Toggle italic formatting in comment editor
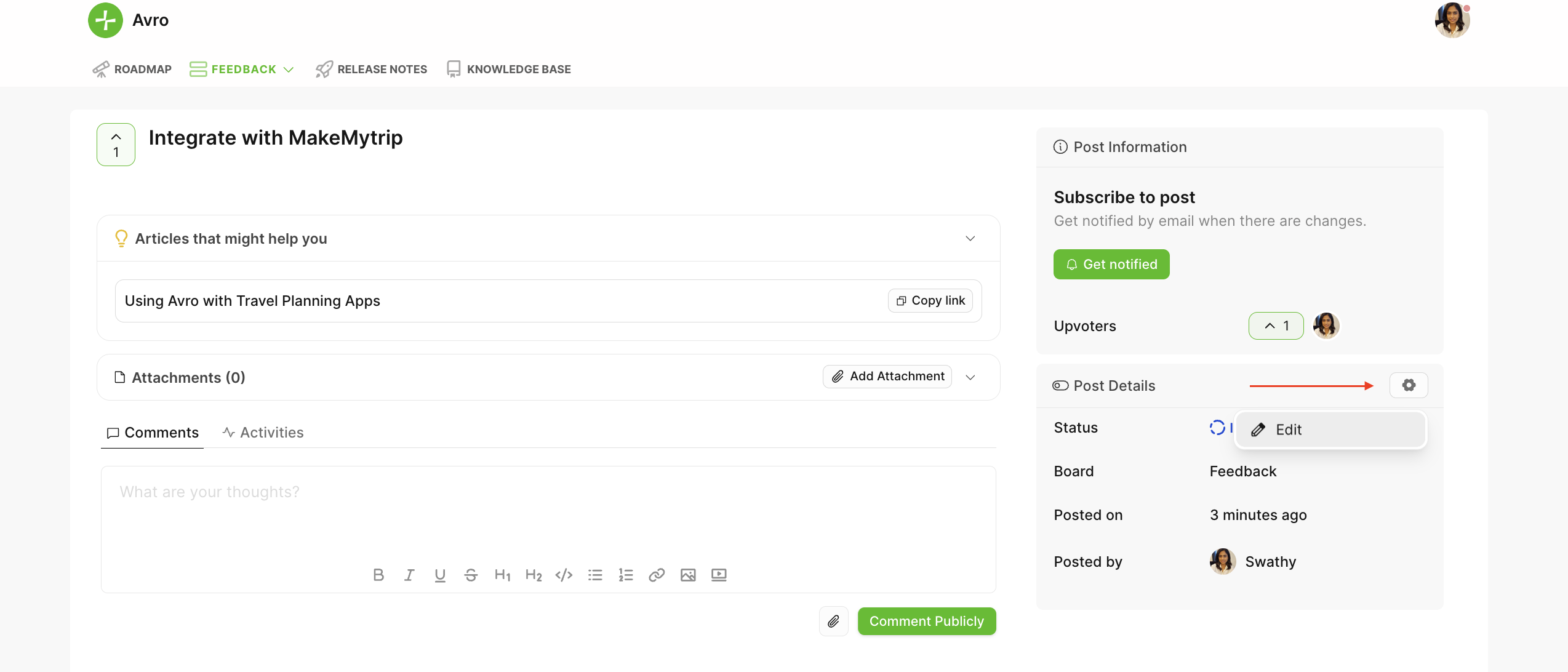The width and height of the screenshot is (1568, 672). tap(409, 575)
